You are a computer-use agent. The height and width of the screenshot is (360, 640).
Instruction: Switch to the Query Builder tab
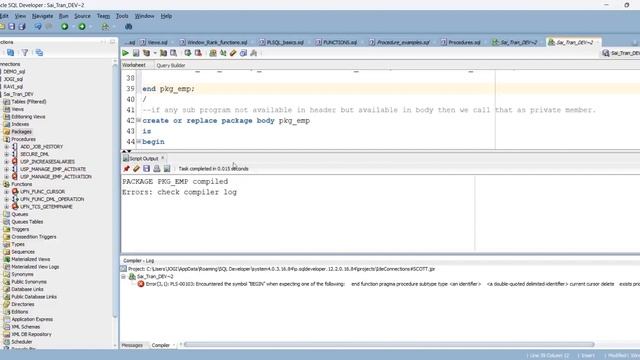coord(171,65)
